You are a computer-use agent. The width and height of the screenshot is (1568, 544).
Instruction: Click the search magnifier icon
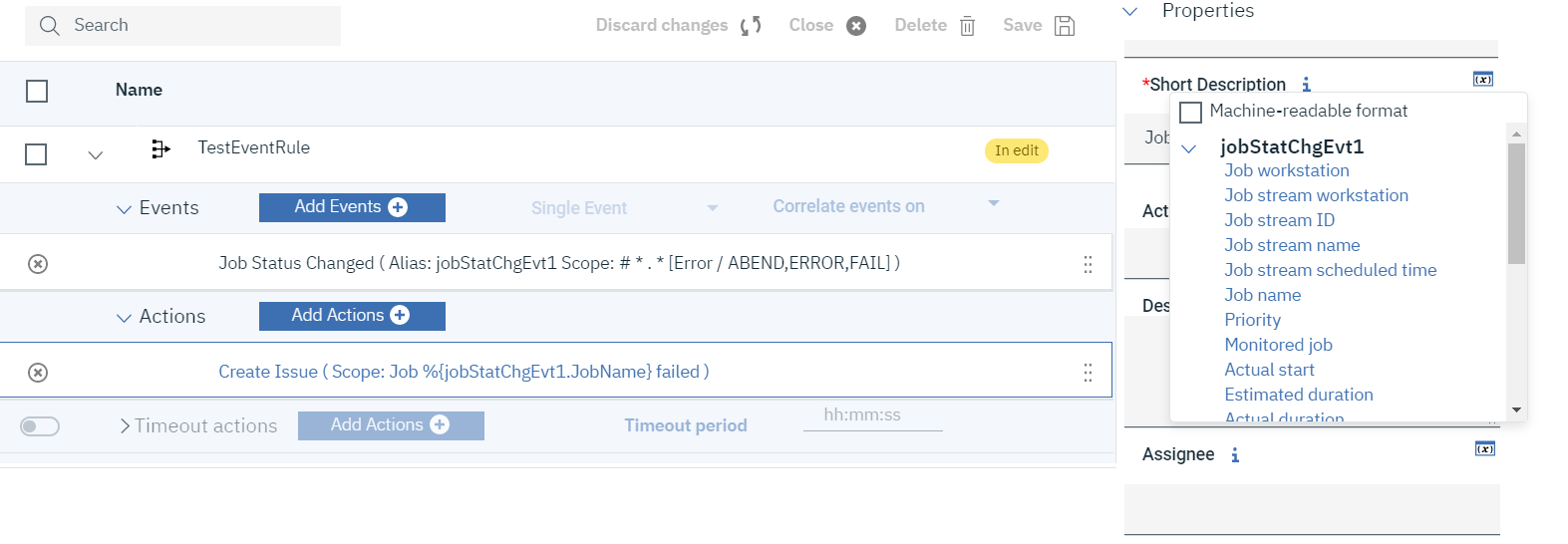(49, 26)
